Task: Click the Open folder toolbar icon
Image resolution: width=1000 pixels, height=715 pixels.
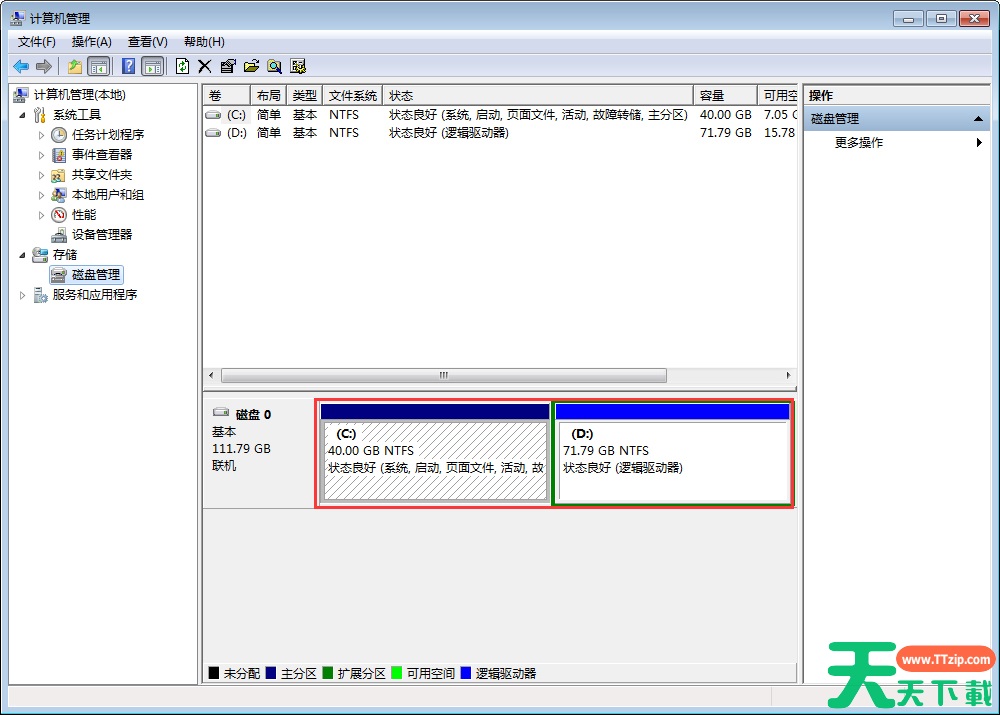Action: 251,66
